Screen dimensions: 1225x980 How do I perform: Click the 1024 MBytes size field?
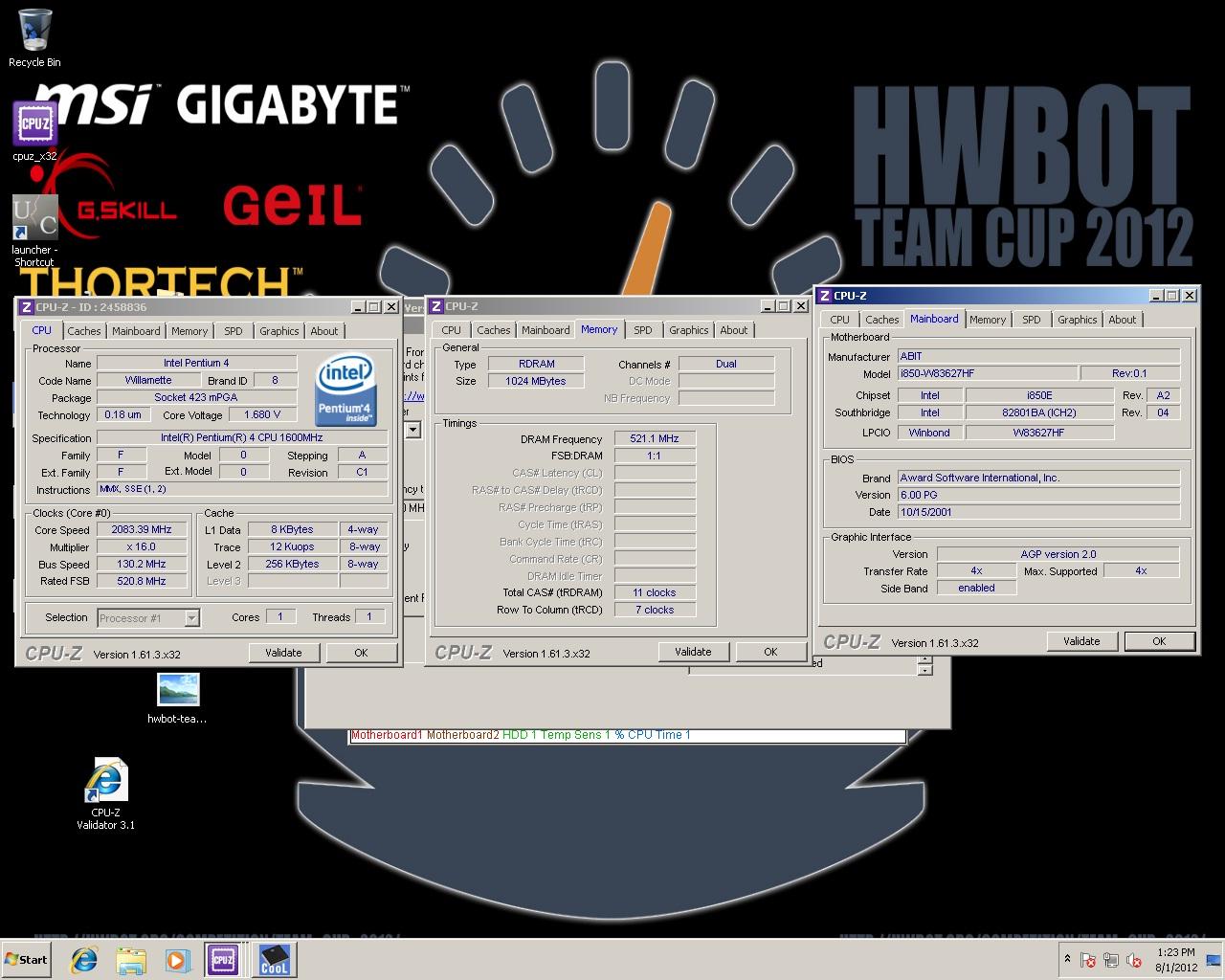coord(536,381)
